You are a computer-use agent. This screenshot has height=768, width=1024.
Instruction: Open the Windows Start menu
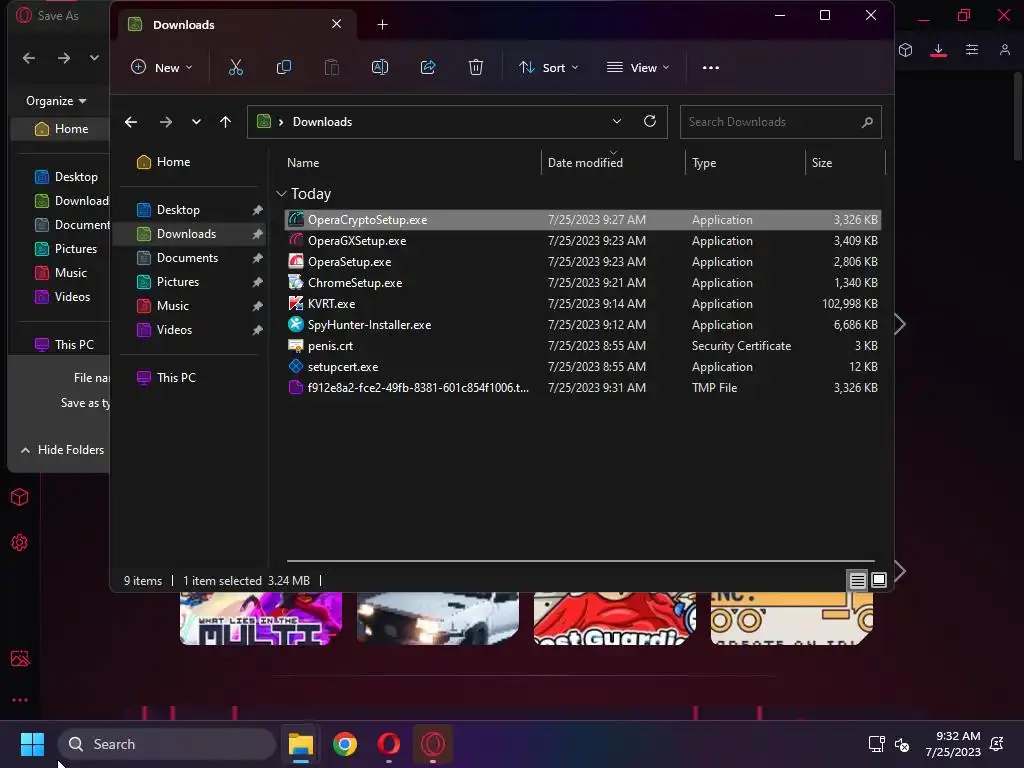pos(32,744)
